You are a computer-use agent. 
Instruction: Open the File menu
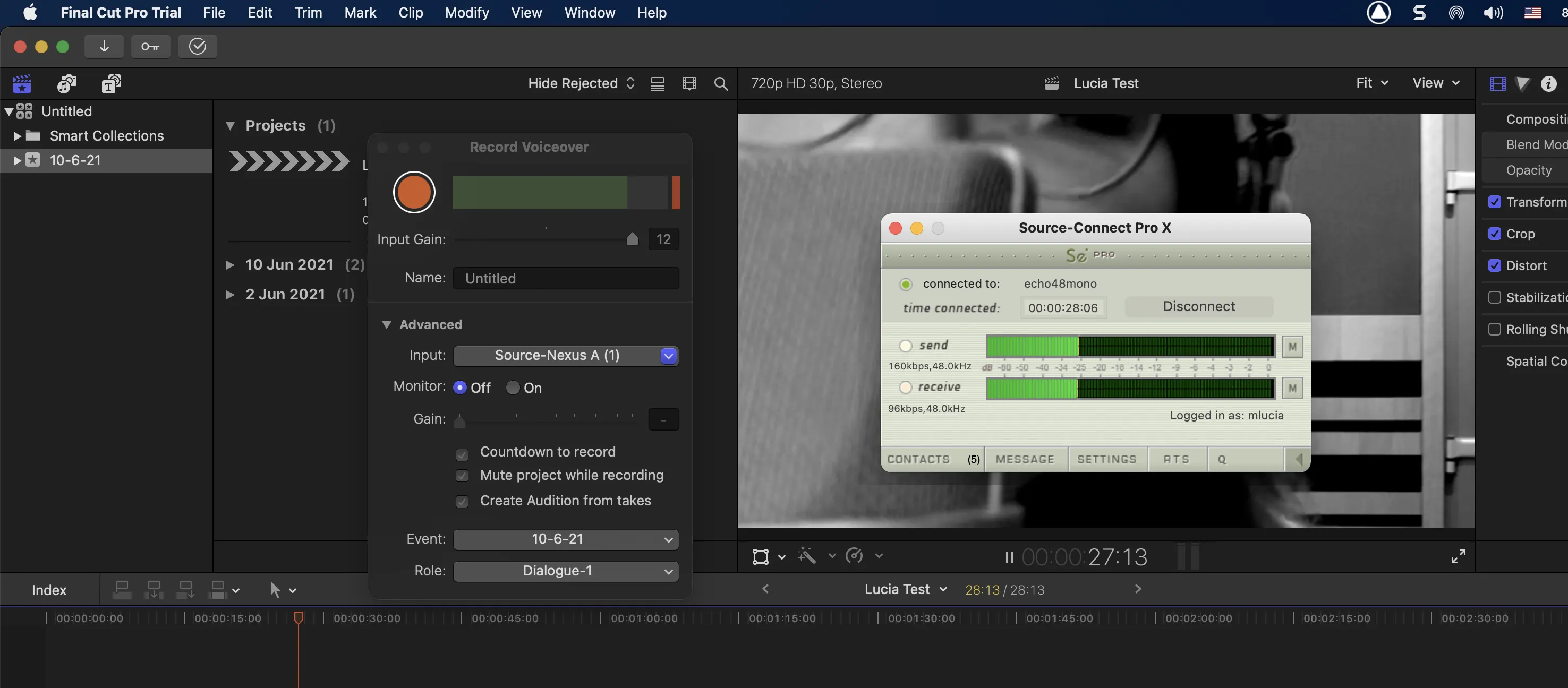pyautogui.click(x=214, y=12)
